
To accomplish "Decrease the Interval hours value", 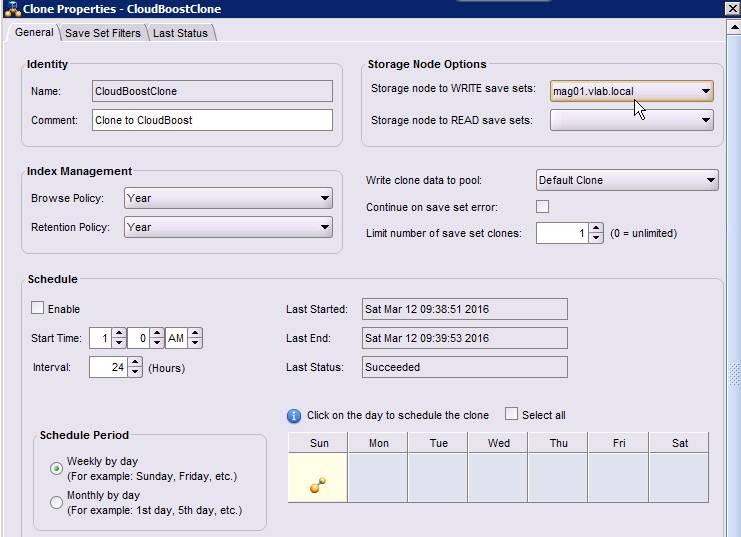I will (x=135, y=372).
